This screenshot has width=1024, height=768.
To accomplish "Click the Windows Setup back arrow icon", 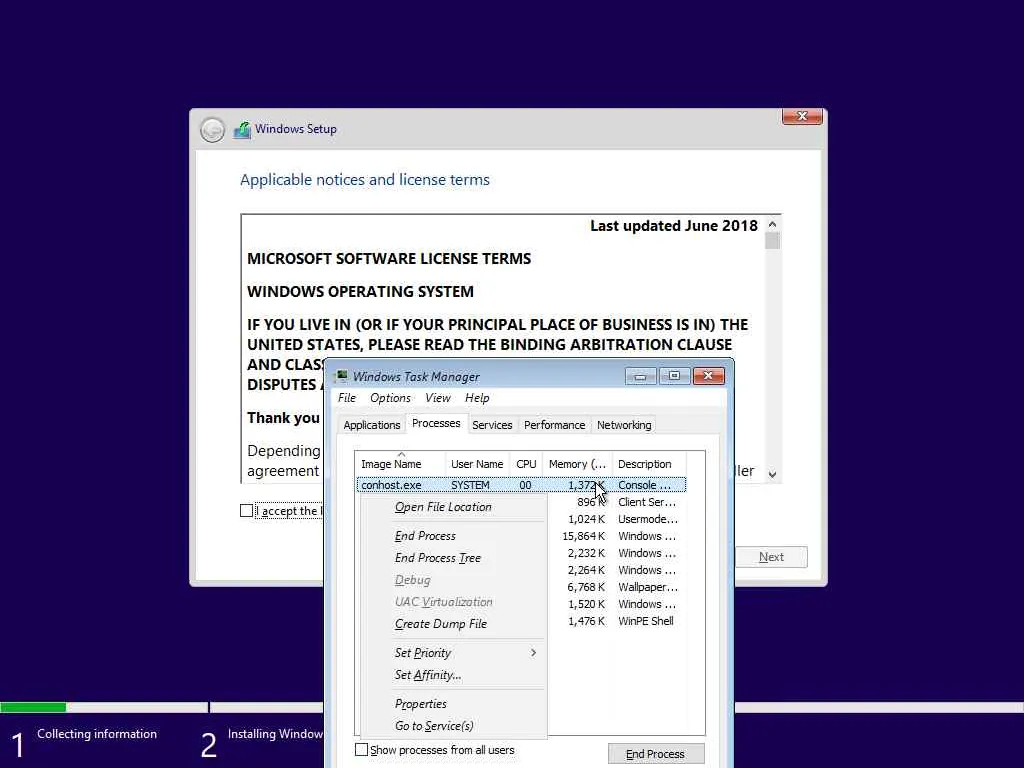I will click(x=212, y=129).
